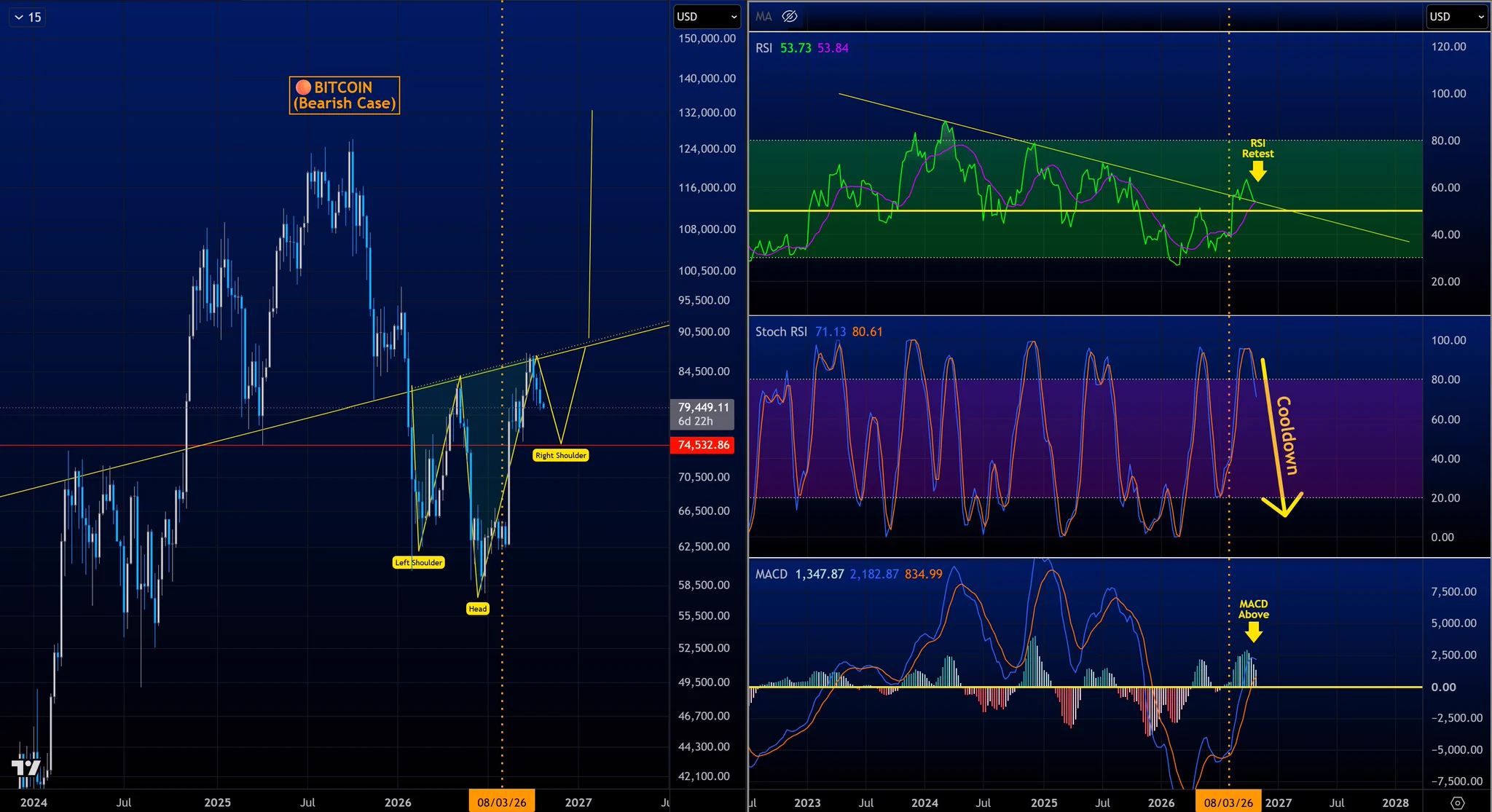
Task: Open time axis settings gear icon
Action: click(1457, 803)
